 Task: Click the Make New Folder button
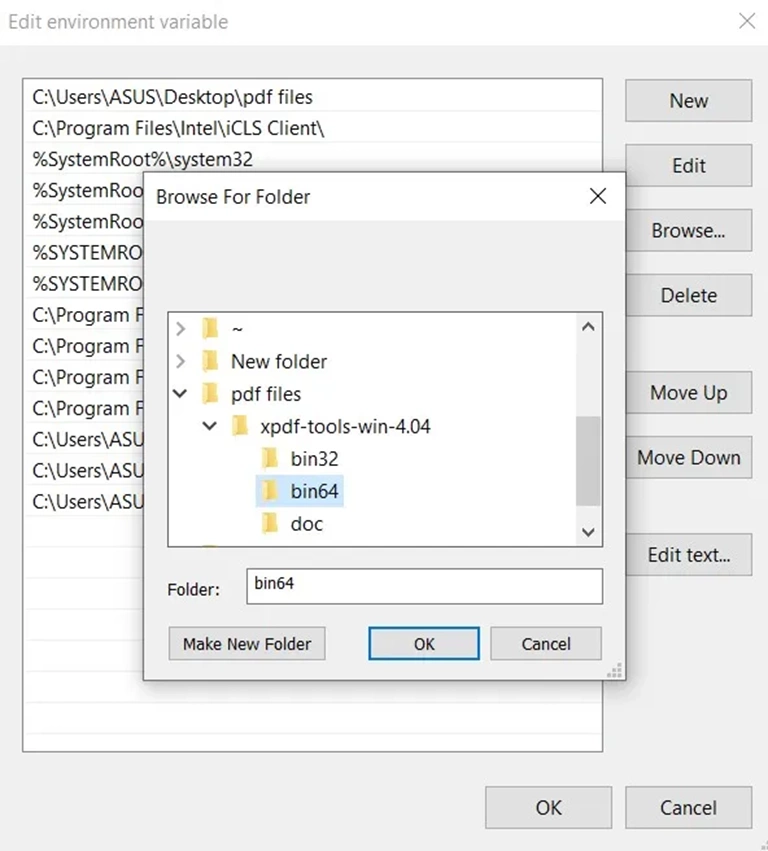[x=247, y=644]
